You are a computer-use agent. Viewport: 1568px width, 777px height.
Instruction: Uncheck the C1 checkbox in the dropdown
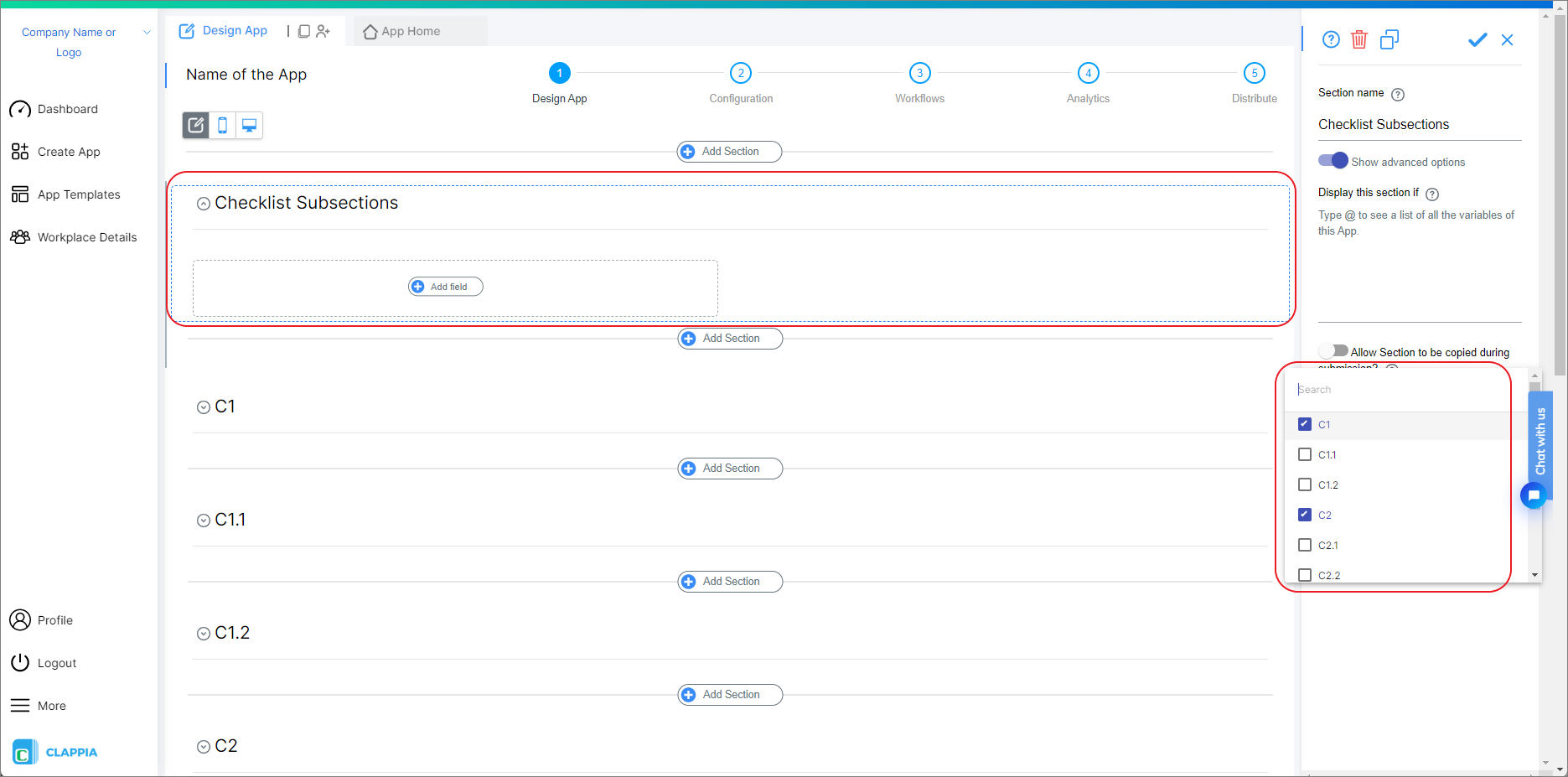pos(1304,424)
